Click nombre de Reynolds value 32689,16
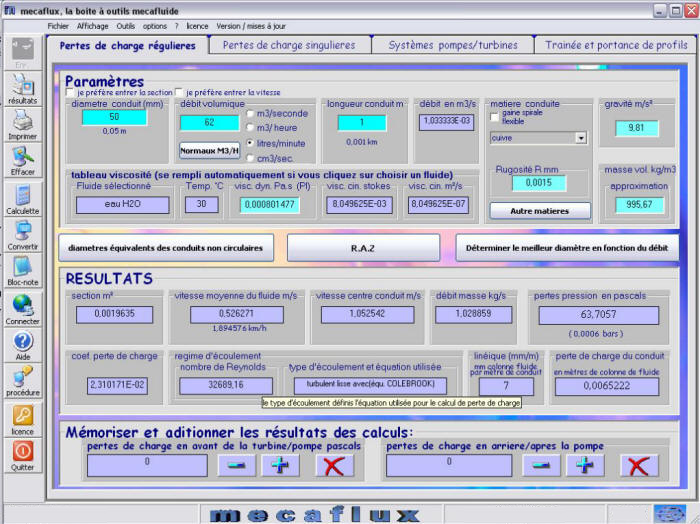The width and height of the screenshot is (700, 524). pyautogui.click(x=226, y=385)
